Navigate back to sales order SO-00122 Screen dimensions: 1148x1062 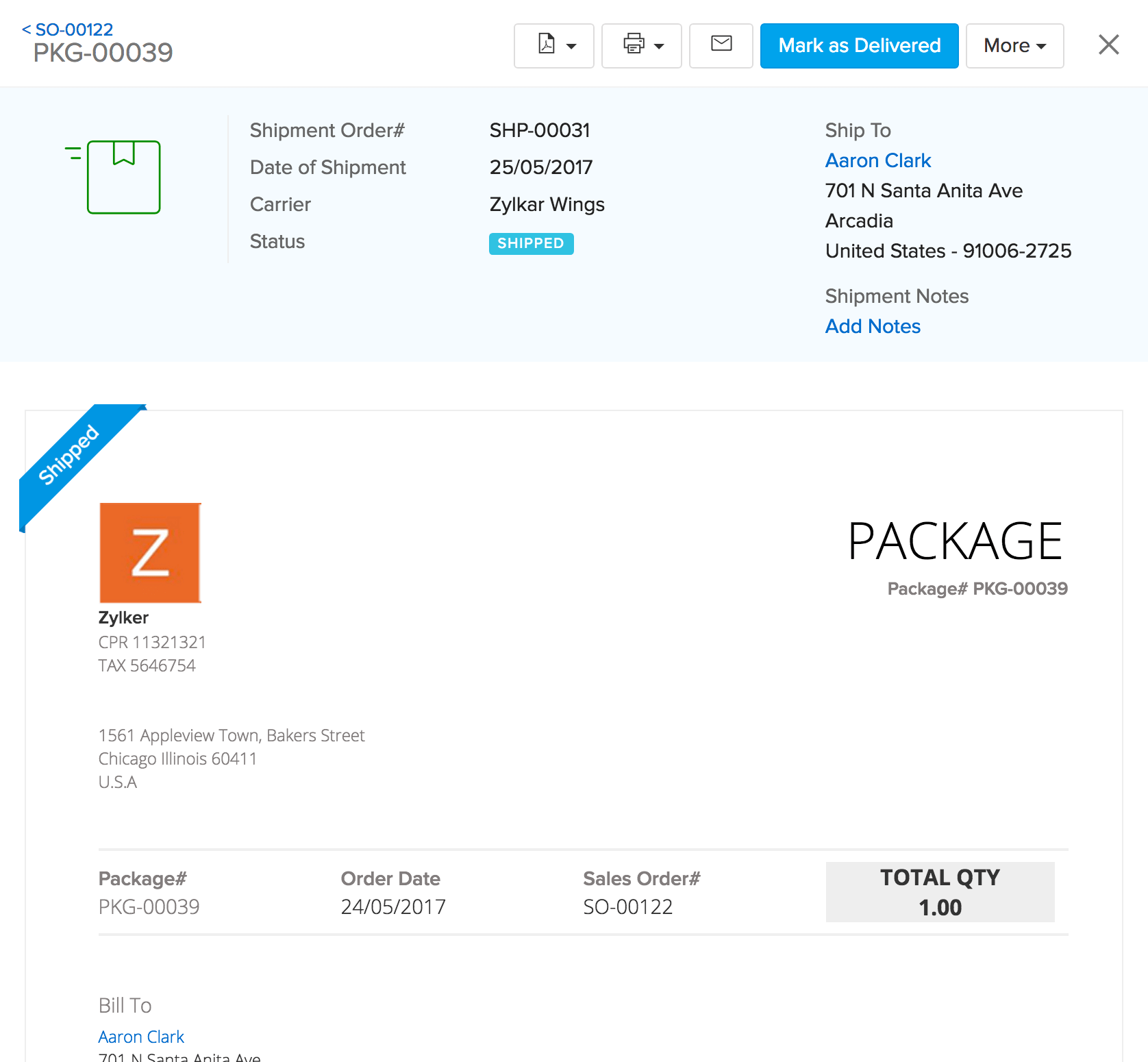pyautogui.click(x=68, y=29)
